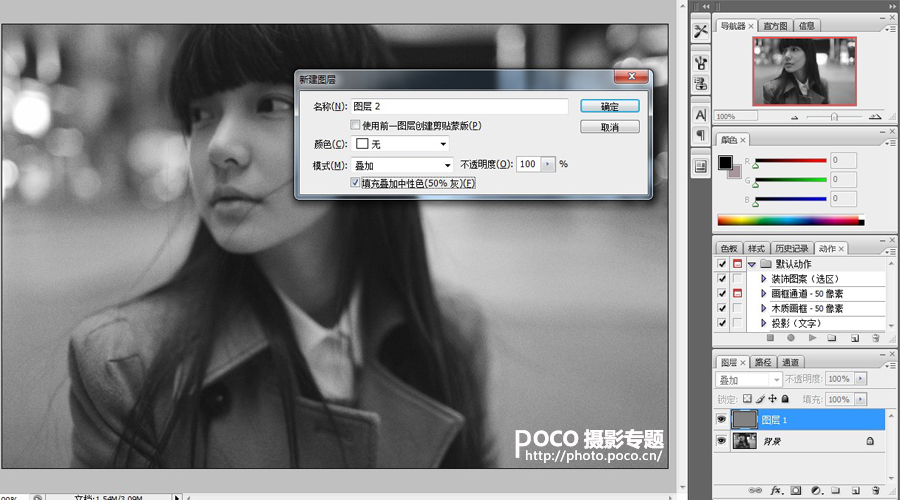Click the 名称 input field
The width and height of the screenshot is (900, 500).
[x=459, y=106]
